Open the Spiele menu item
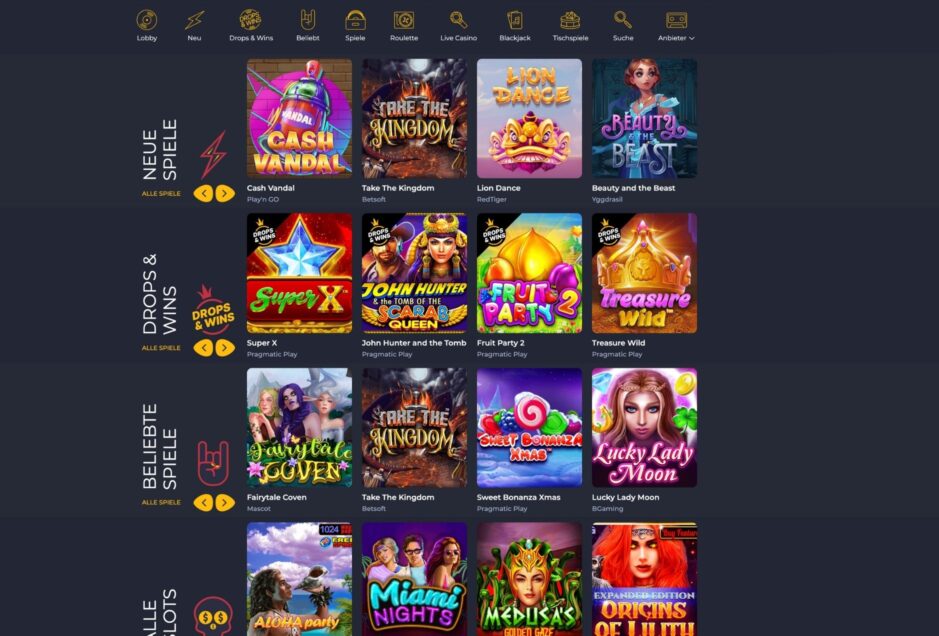This screenshot has height=636, width=939. click(x=355, y=26)
